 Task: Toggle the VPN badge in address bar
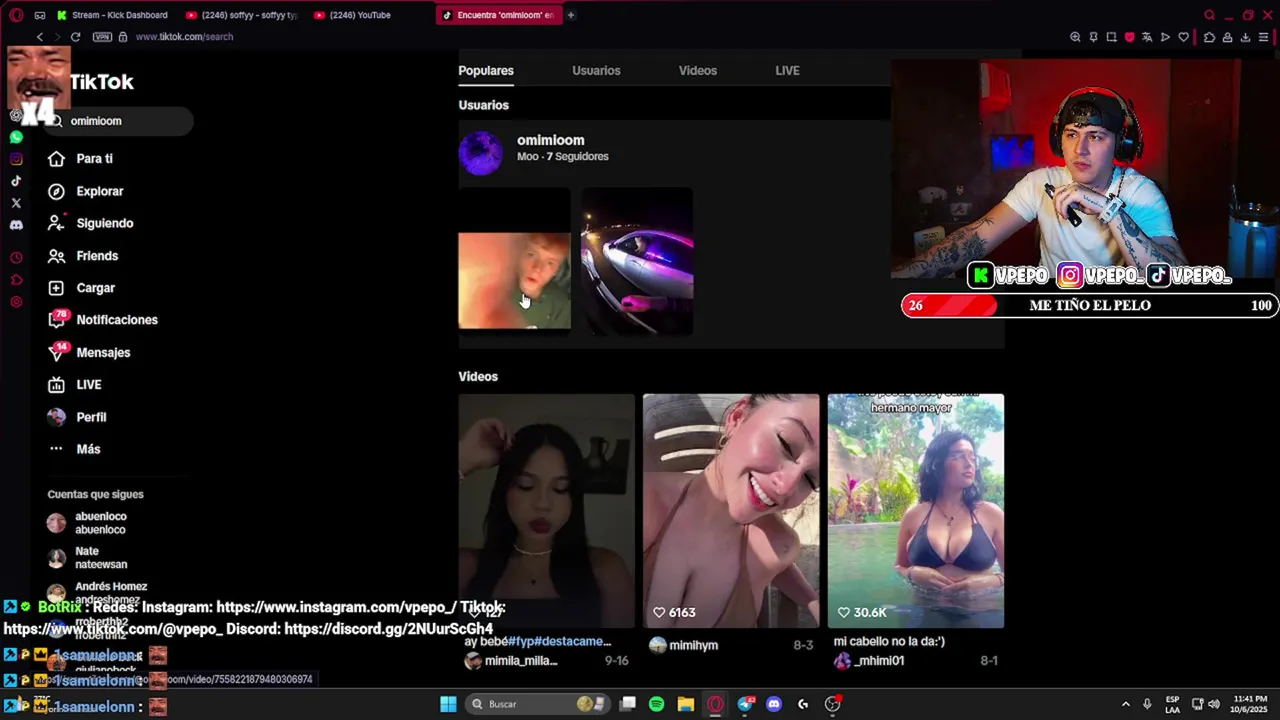(102, 37)
